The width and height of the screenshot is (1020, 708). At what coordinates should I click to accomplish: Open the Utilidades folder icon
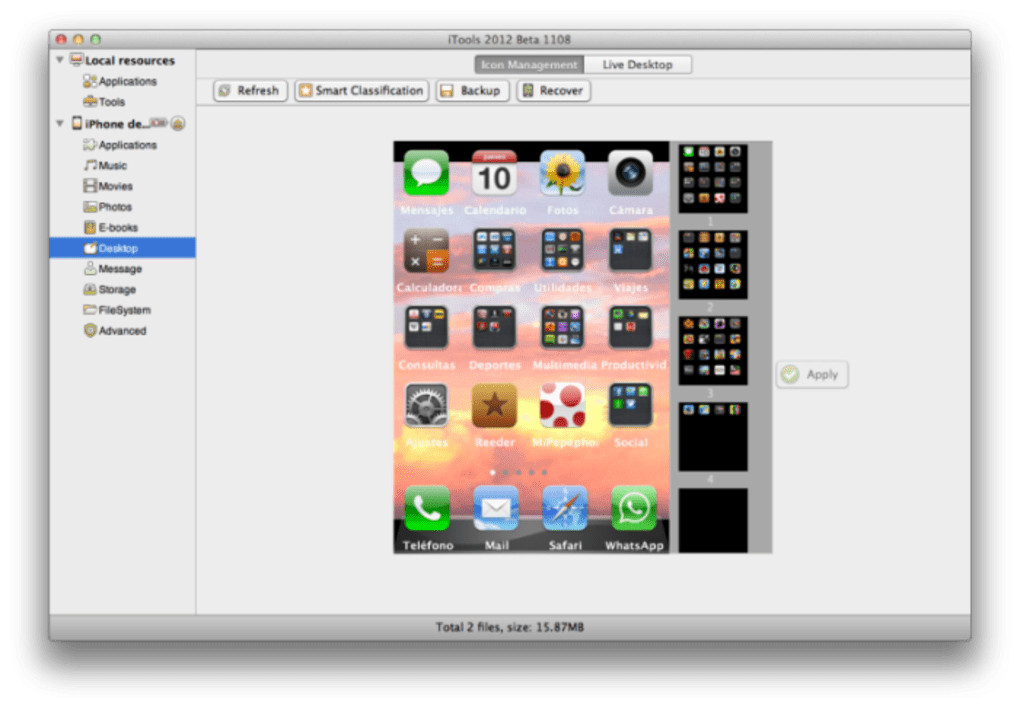coord(563,251)
